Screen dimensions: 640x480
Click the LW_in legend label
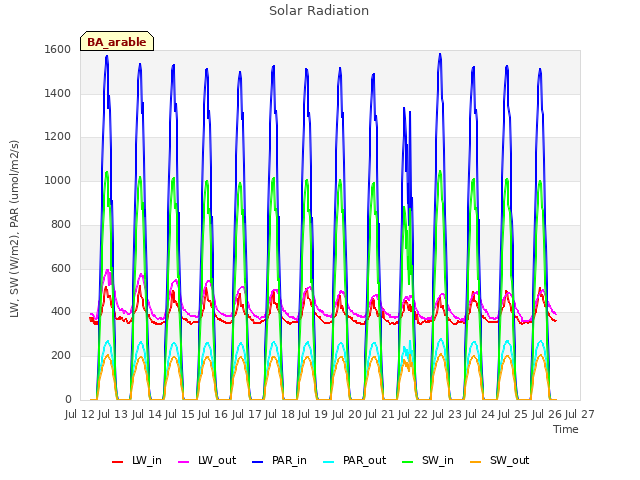tap(147, 460)
